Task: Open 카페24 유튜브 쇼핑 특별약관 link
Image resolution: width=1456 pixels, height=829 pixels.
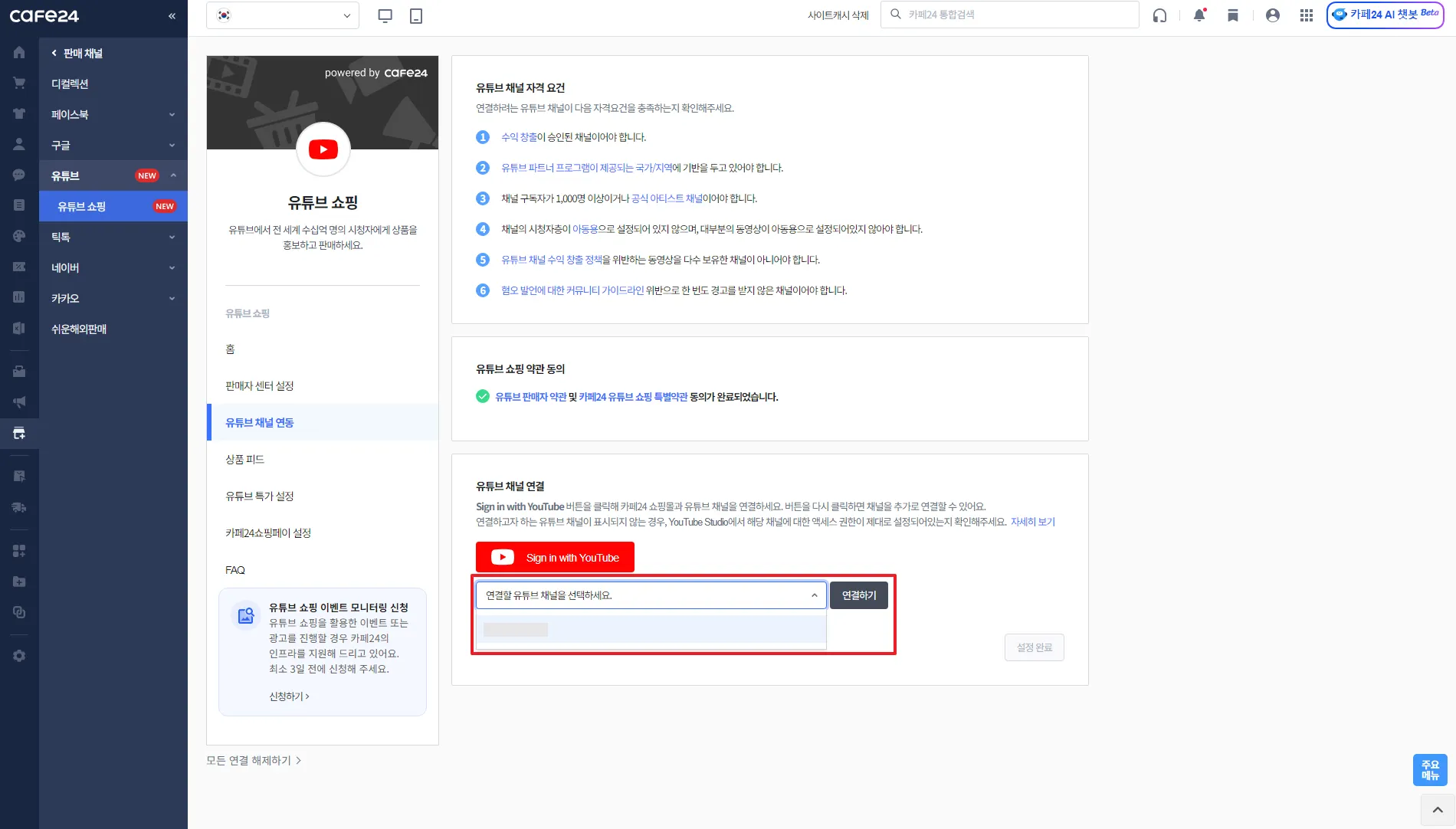Action: pyautogui.click(x=633, y=397)
